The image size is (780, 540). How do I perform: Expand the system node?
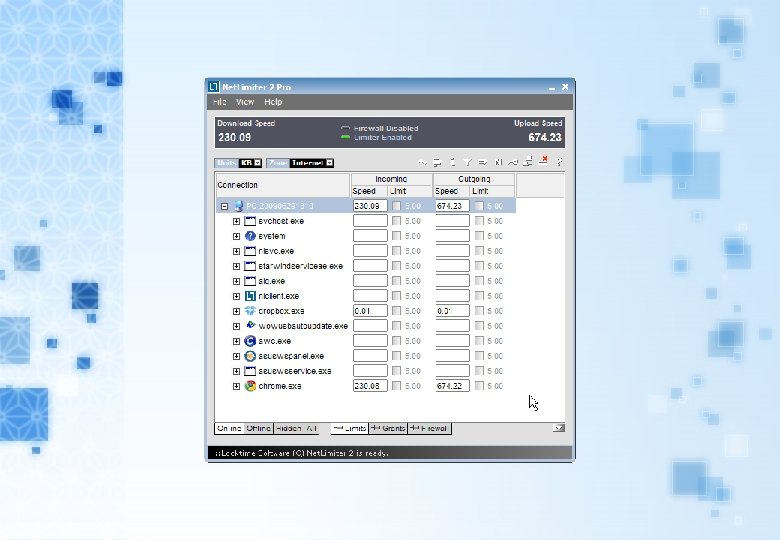pyautogui.click(x=236, y=236)
